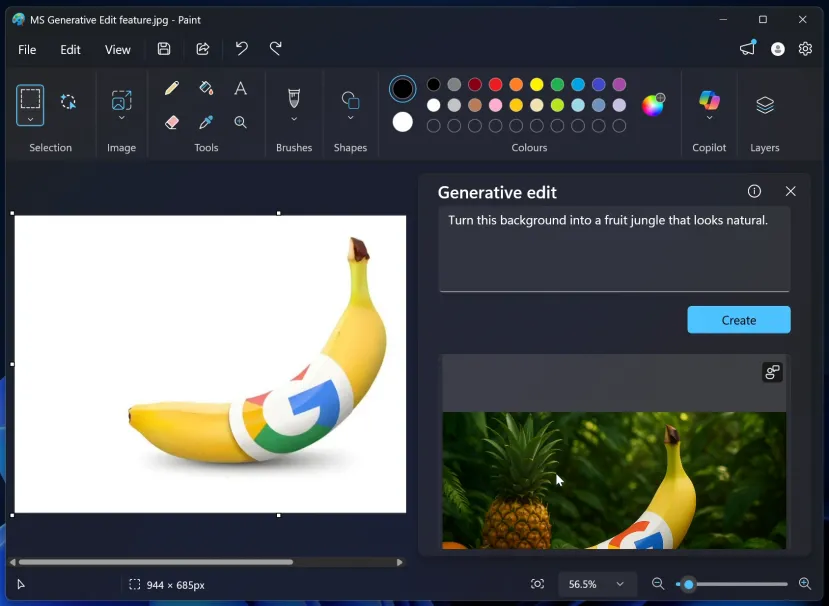This screenshot has width=829, height=606.
Task: Pick up the Eraser tool
Action: (x=172, y=122)
